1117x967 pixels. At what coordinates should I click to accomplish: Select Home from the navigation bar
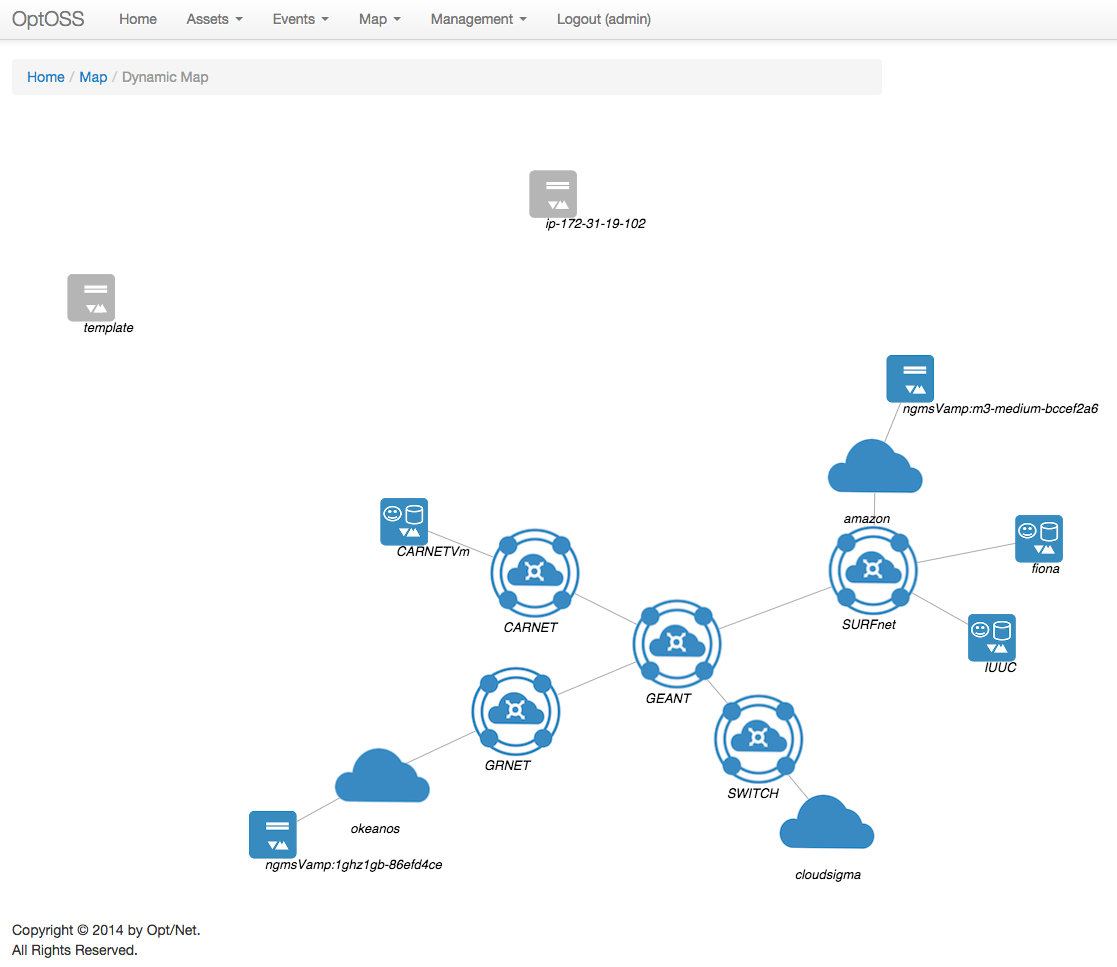click(137, 18)
